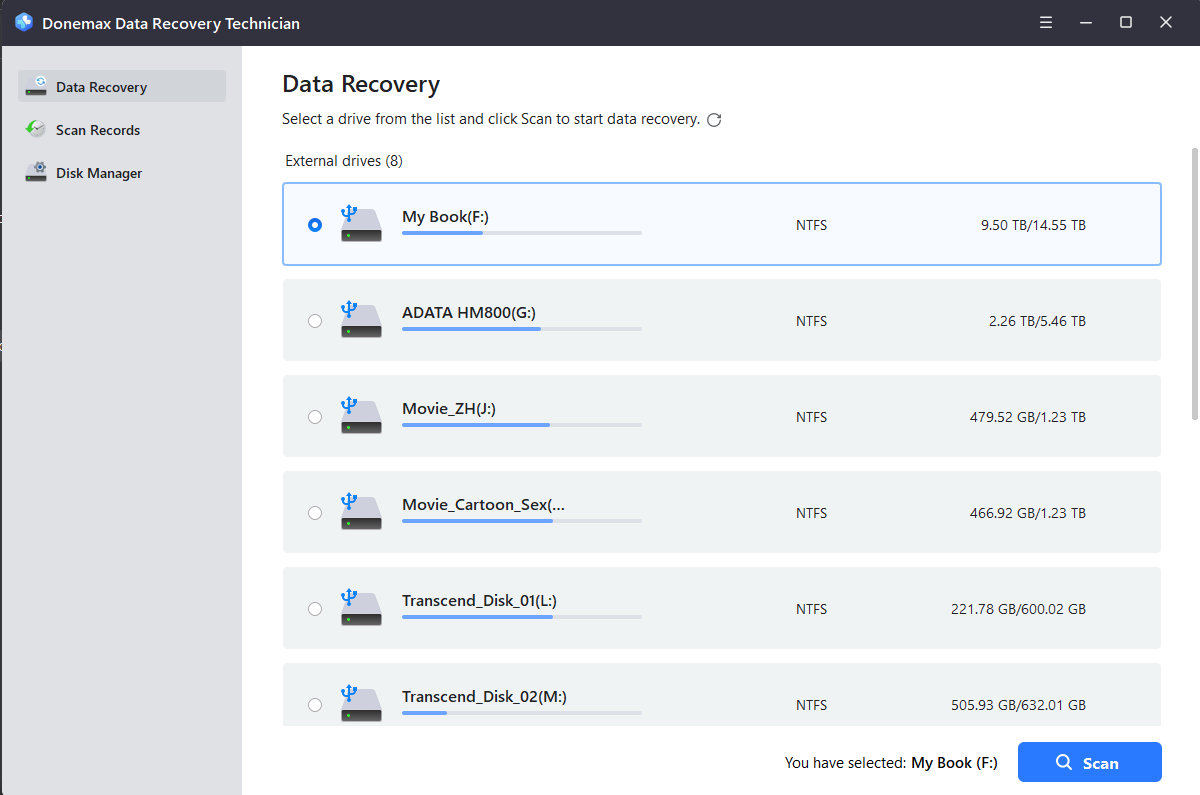1200x795 pixels.
Task: Click the Scan Records sidebar icon
Action: coord(36,130)
